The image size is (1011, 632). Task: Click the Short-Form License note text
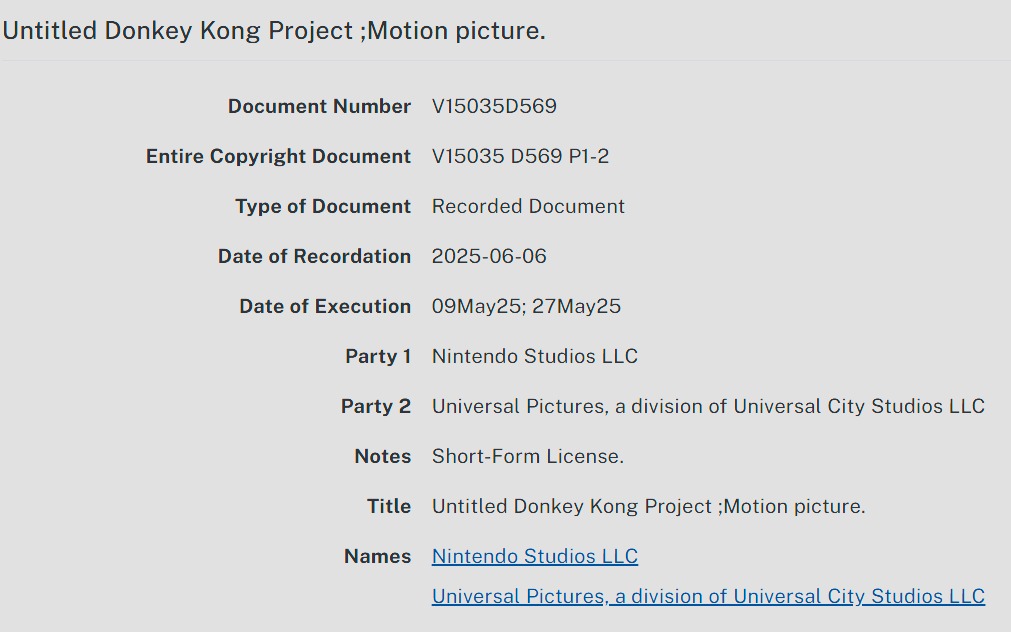(527, 456)
